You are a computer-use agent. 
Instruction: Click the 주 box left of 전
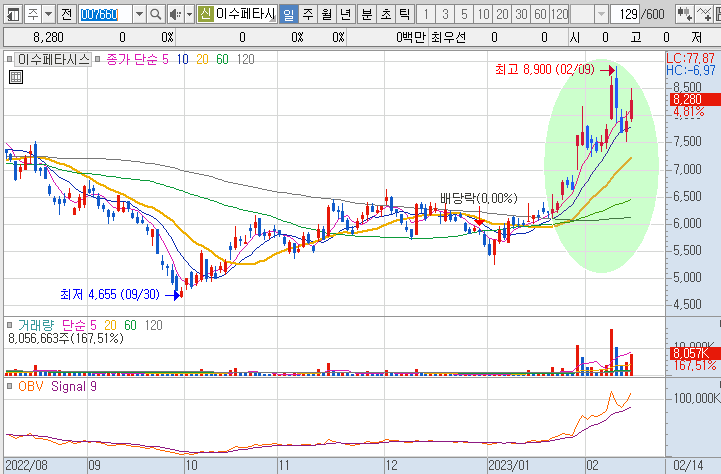click(x=33, y=14)
